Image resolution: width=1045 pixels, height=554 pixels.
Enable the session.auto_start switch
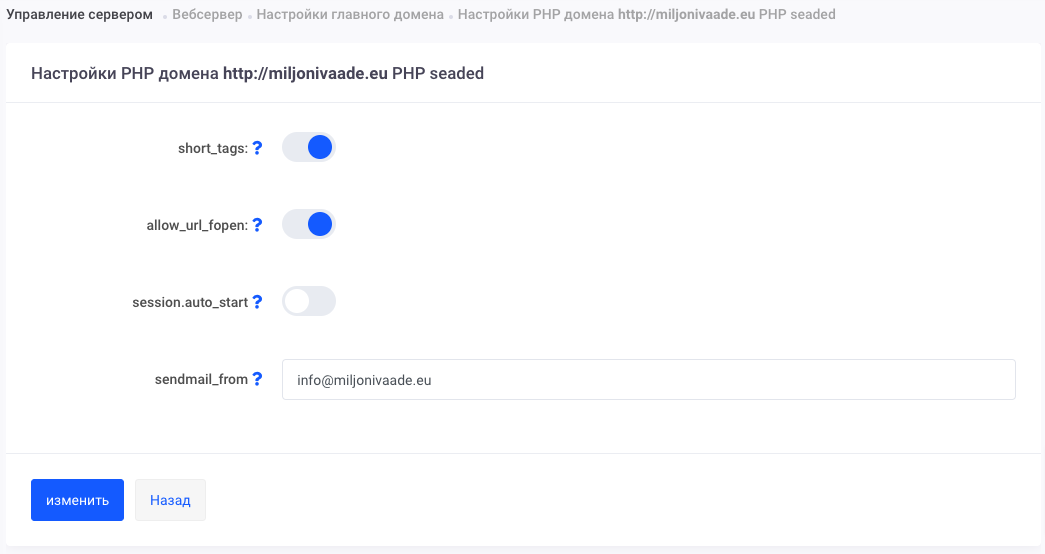(308, 301)
